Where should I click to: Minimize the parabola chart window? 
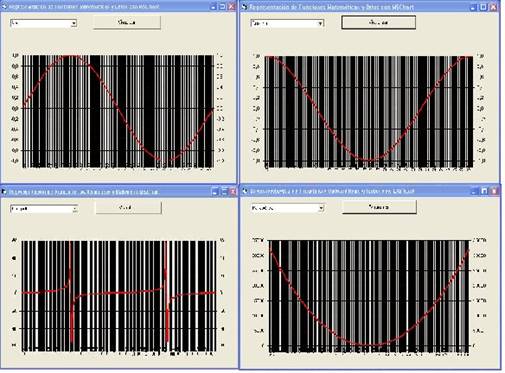point(475,191)
